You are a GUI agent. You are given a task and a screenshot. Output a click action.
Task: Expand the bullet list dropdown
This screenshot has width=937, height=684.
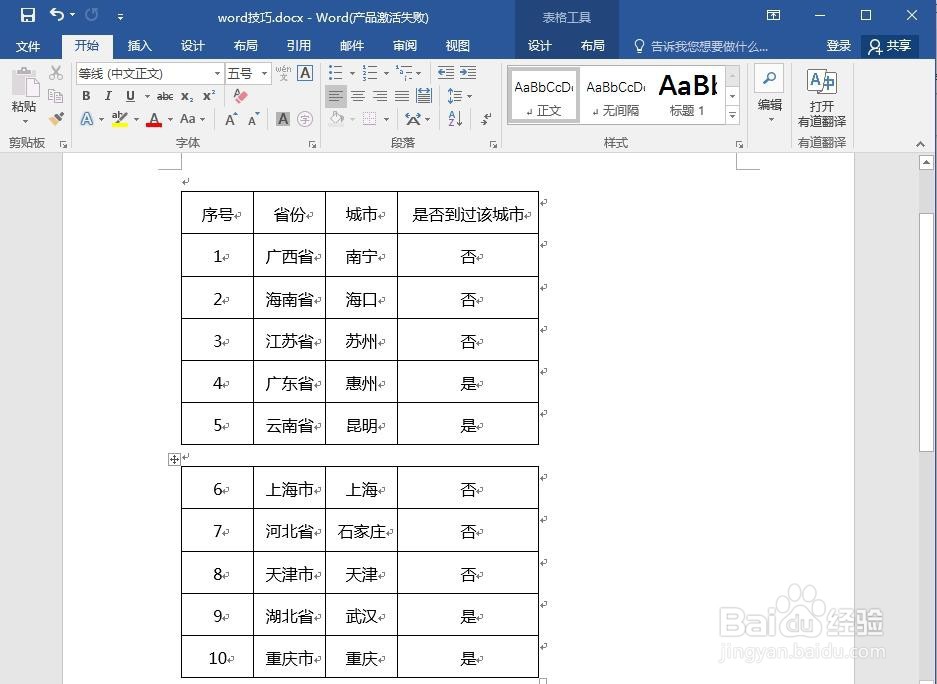pyautogui.click(x=351, y=73)
